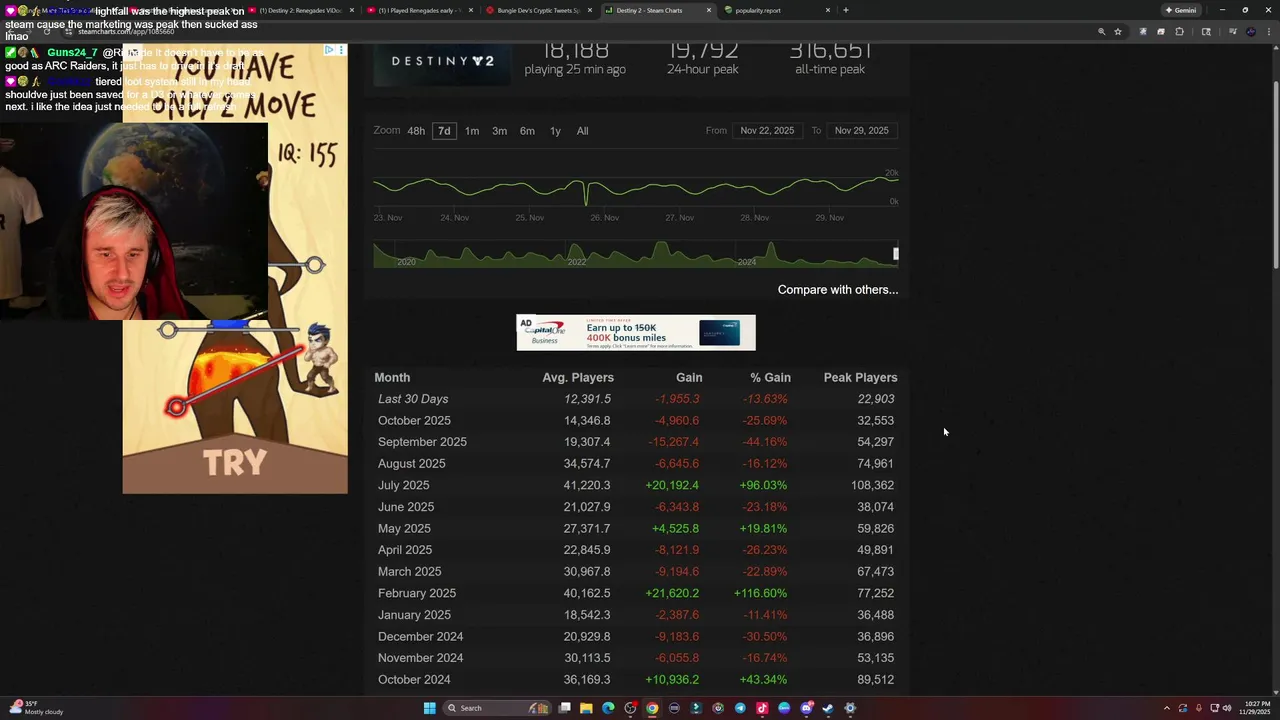Open TikTok app in the taskbar
This screenshot has height=720, width=1280.
tap(762, 708)
